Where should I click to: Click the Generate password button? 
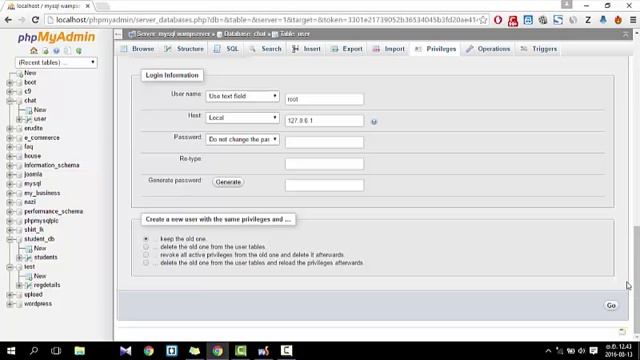pos(228,182)
